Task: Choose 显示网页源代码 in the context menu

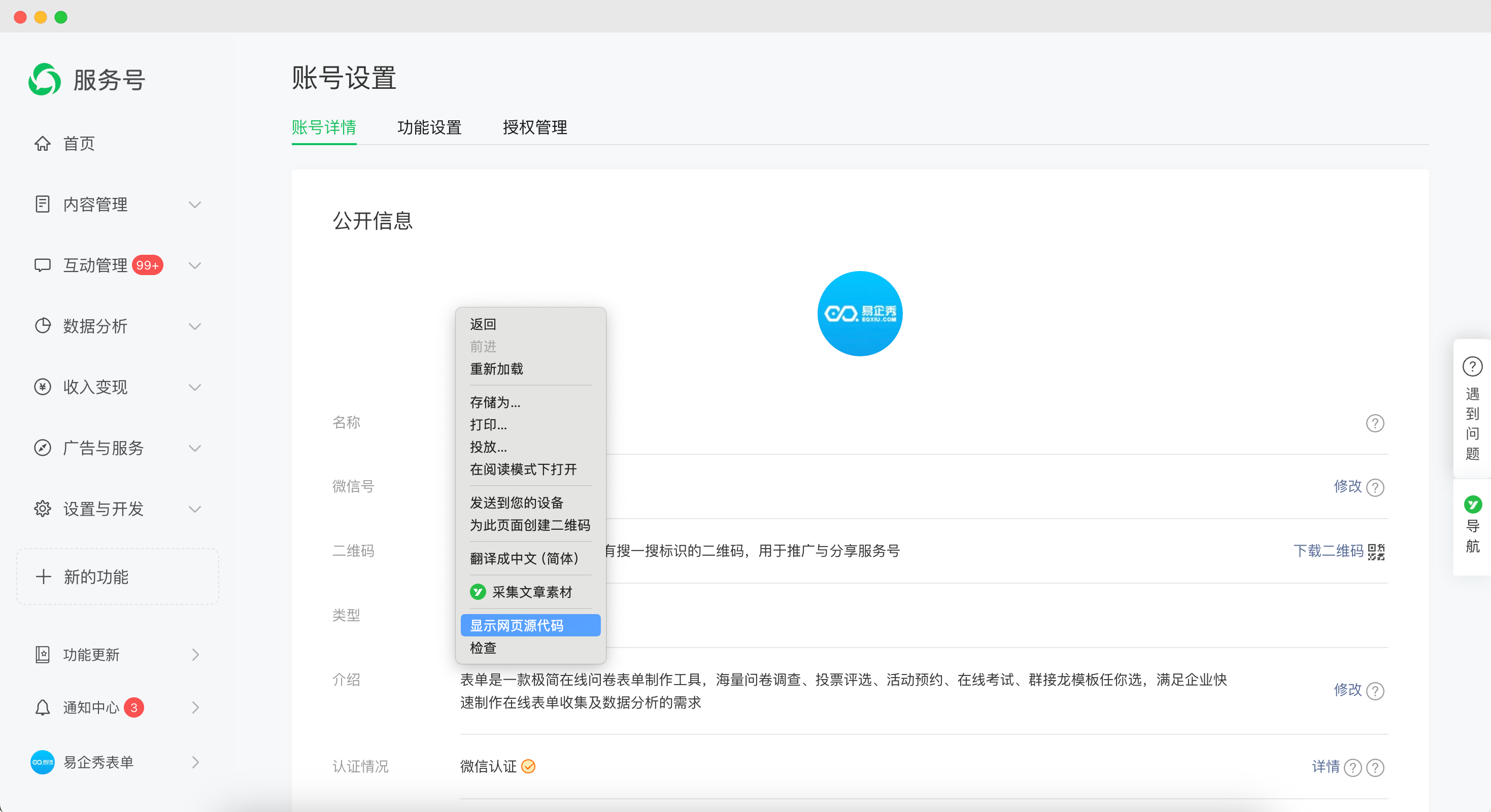Action: [x=530, y=625]
